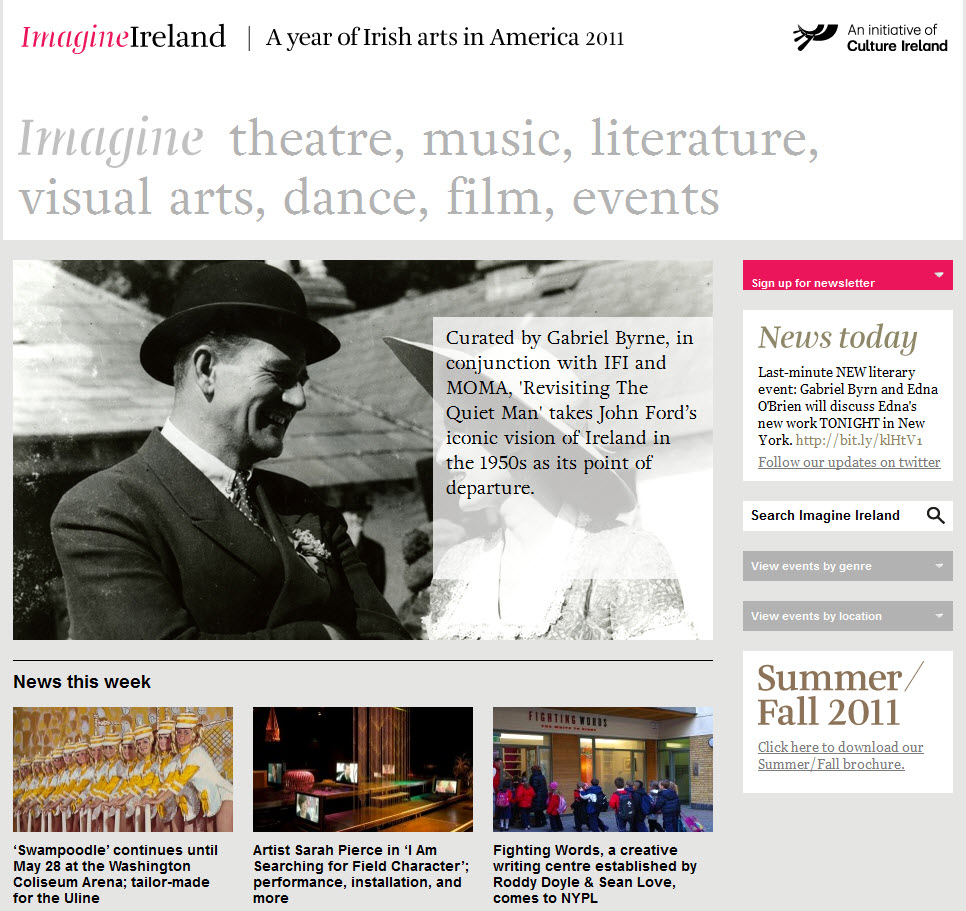Read the Fighting Words NYPL article headline

coord(595,874)
